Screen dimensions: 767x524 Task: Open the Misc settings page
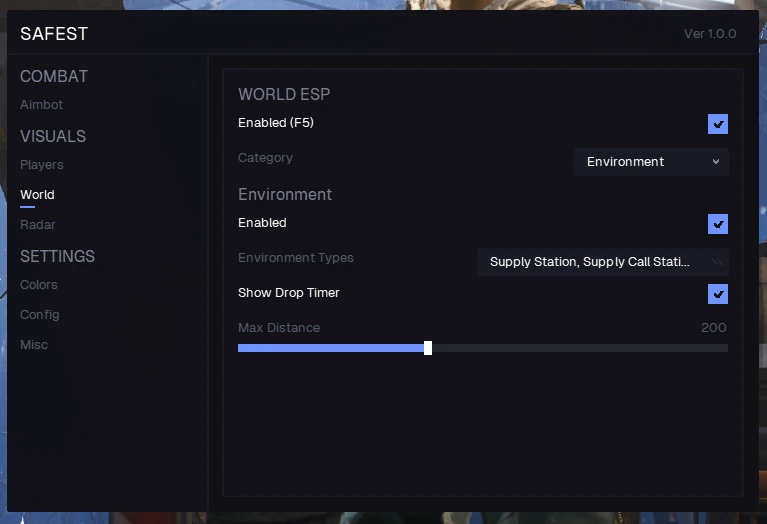[x=34, y=344]
